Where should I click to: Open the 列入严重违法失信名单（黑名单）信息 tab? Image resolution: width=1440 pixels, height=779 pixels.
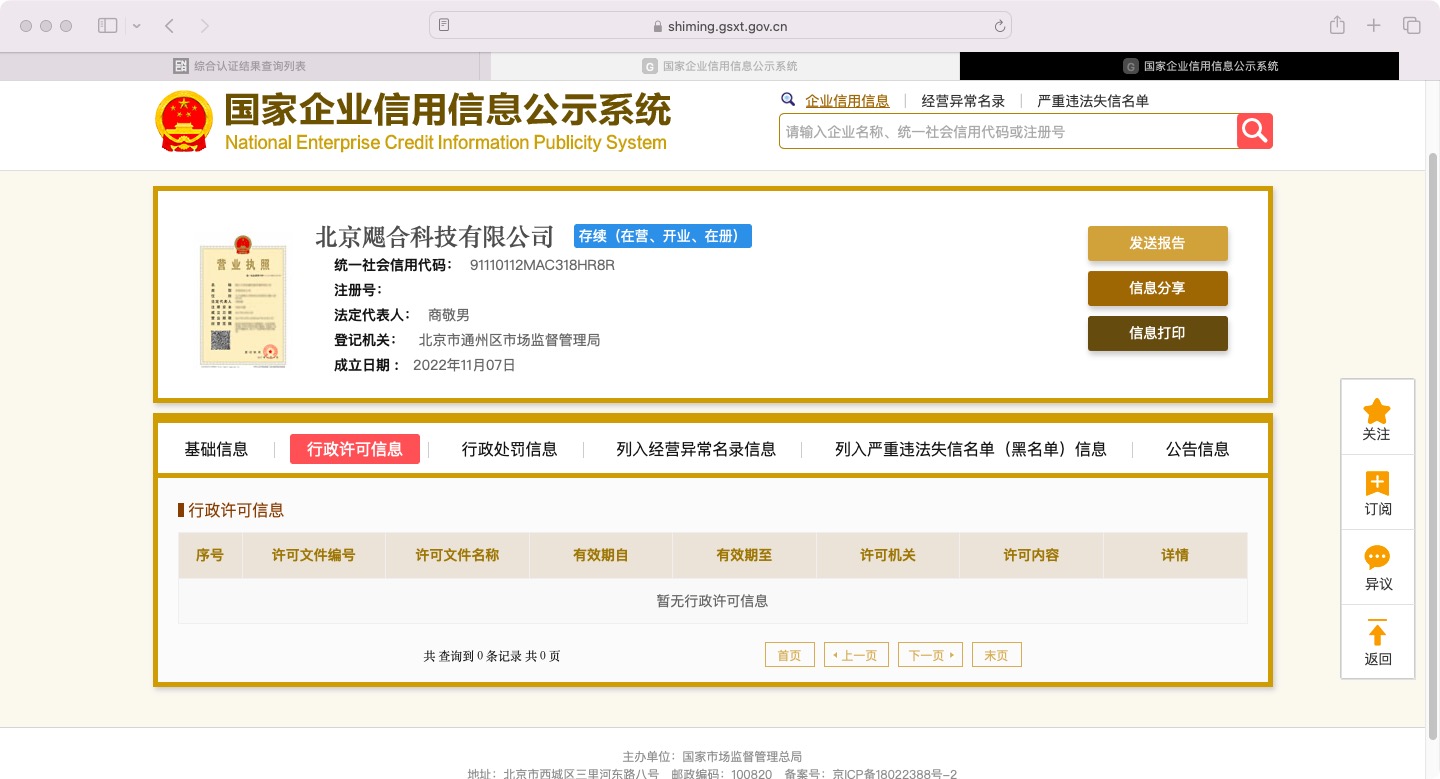[970, 449]
